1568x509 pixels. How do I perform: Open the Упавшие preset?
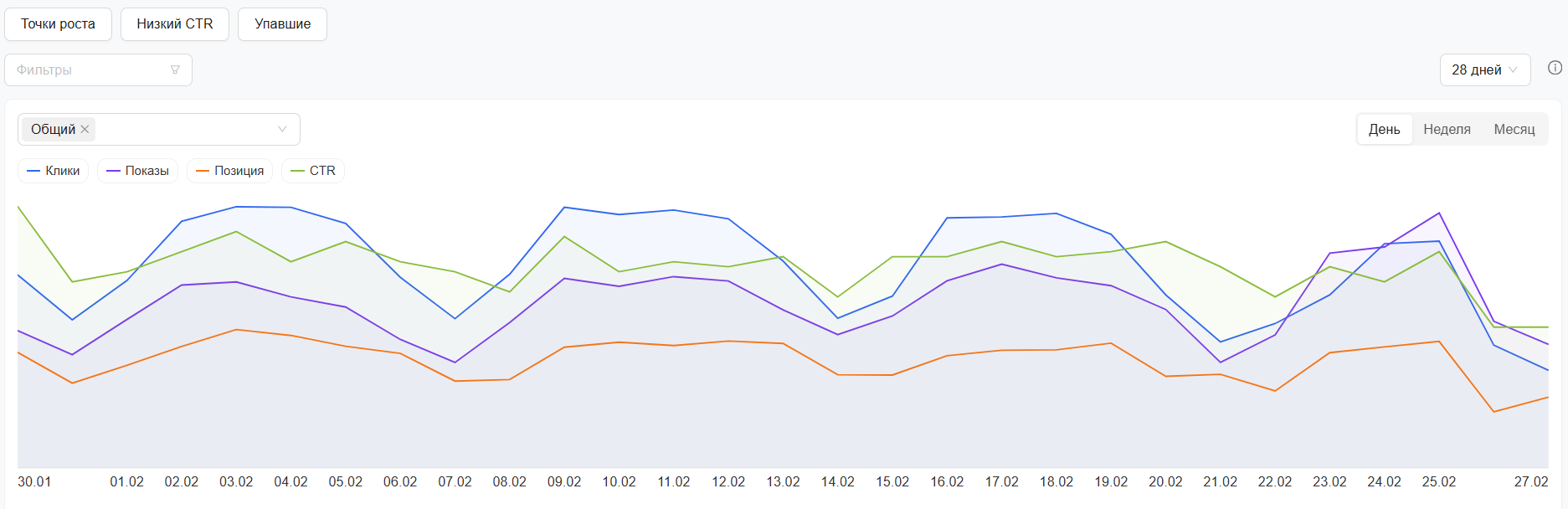(x=282, y=24)
